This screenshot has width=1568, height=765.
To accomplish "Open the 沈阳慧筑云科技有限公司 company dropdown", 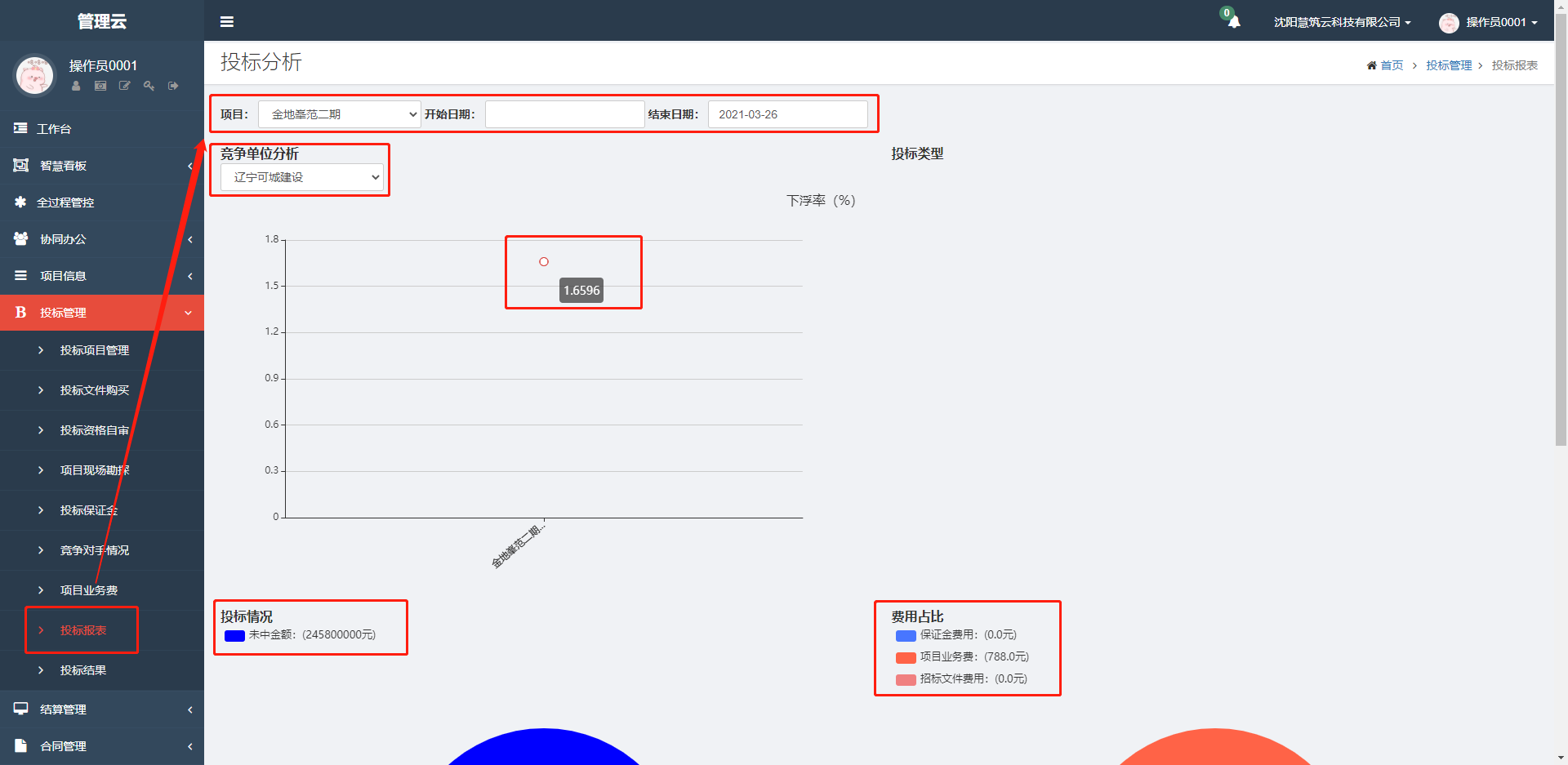I will (x=1343, y=23).
